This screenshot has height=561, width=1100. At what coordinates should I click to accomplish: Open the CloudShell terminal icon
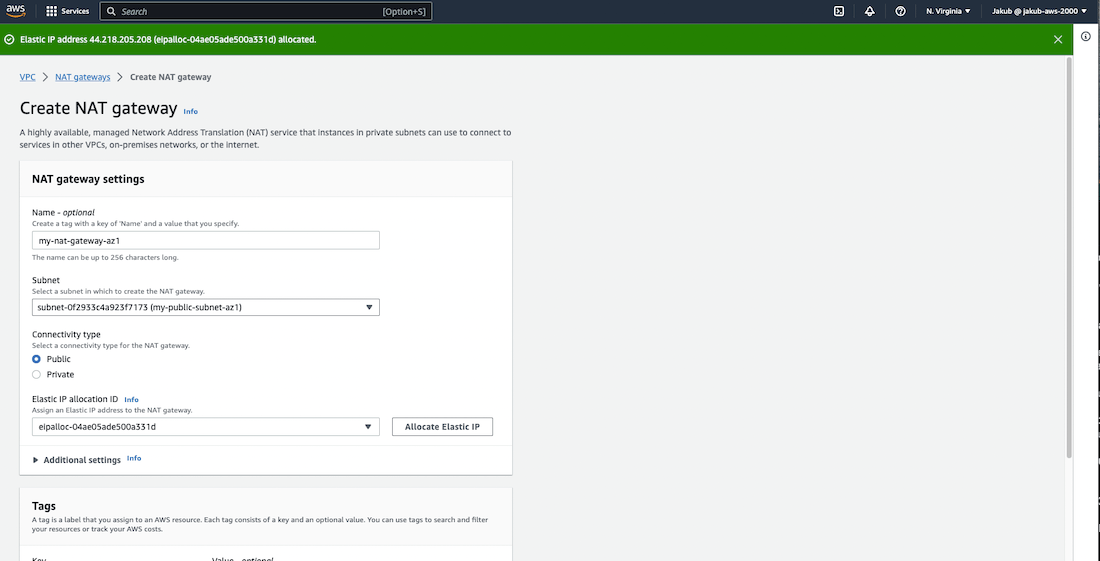point(839,11)
